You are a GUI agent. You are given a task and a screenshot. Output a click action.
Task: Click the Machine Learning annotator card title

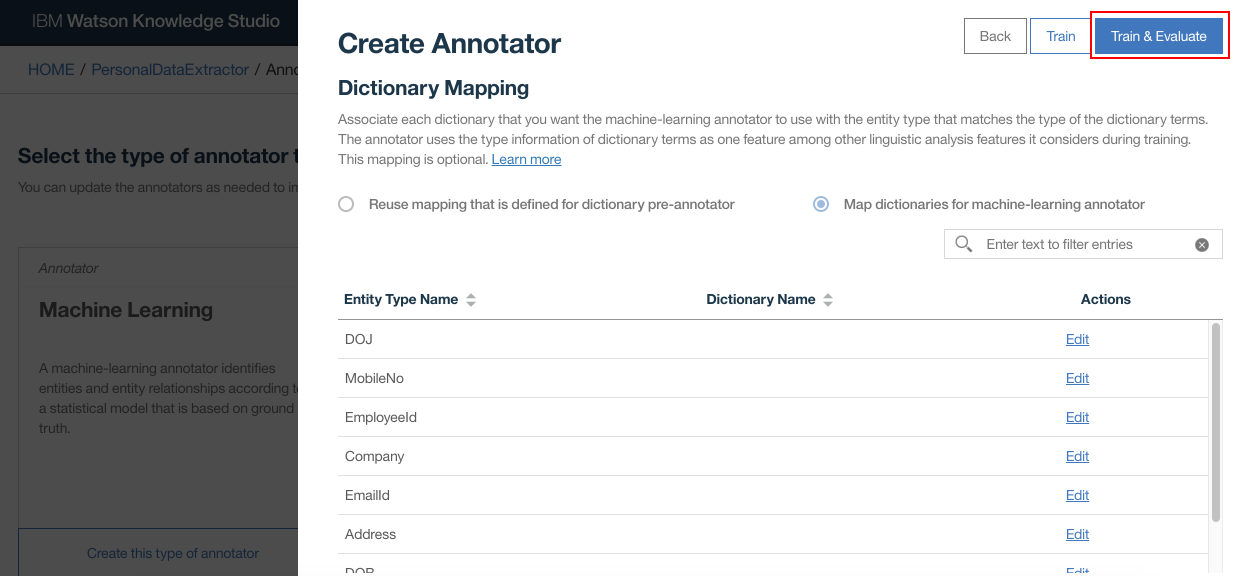[x=126, y=310]
